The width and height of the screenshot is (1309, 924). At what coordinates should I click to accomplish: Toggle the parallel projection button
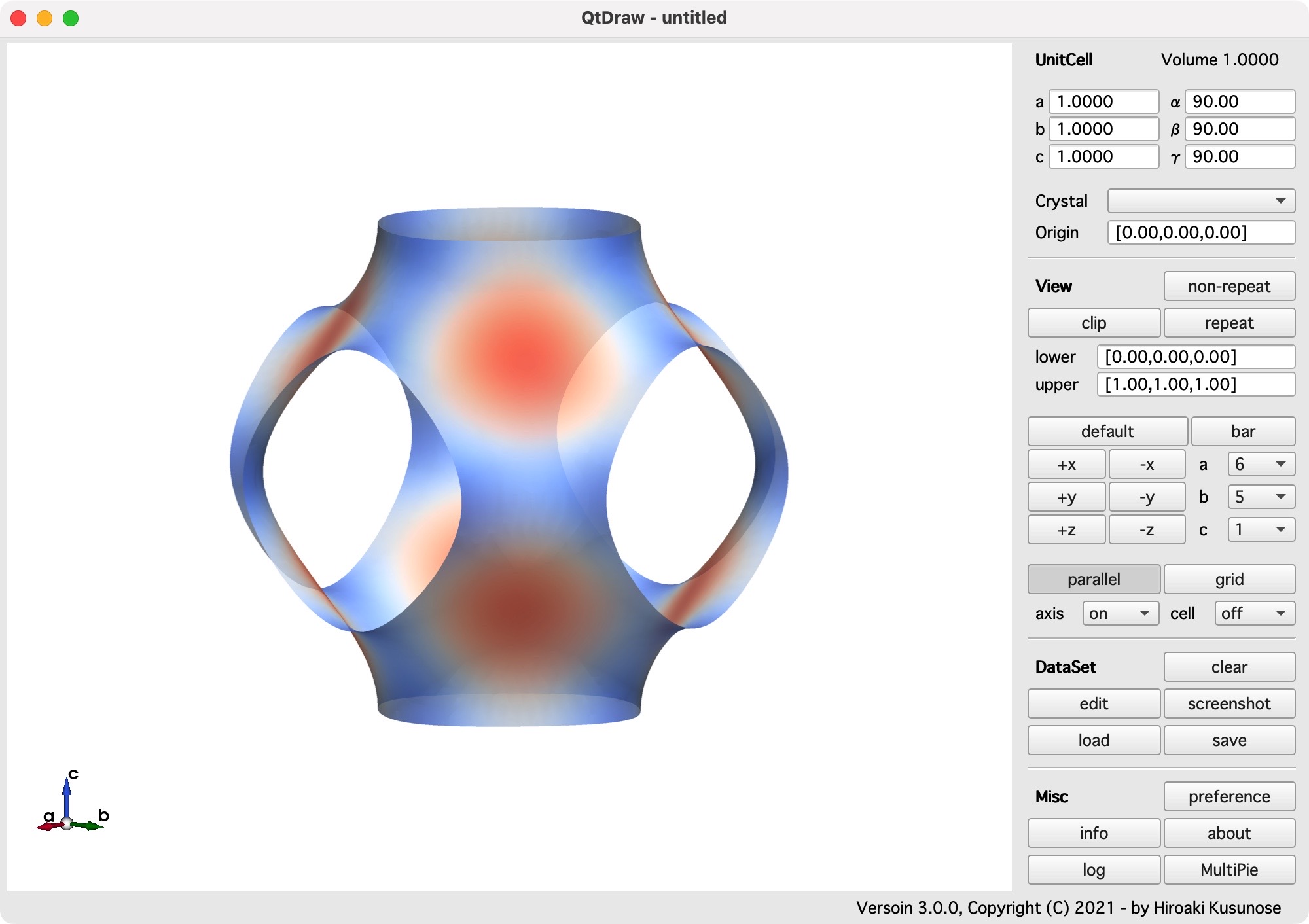(x=1093, y=579)
